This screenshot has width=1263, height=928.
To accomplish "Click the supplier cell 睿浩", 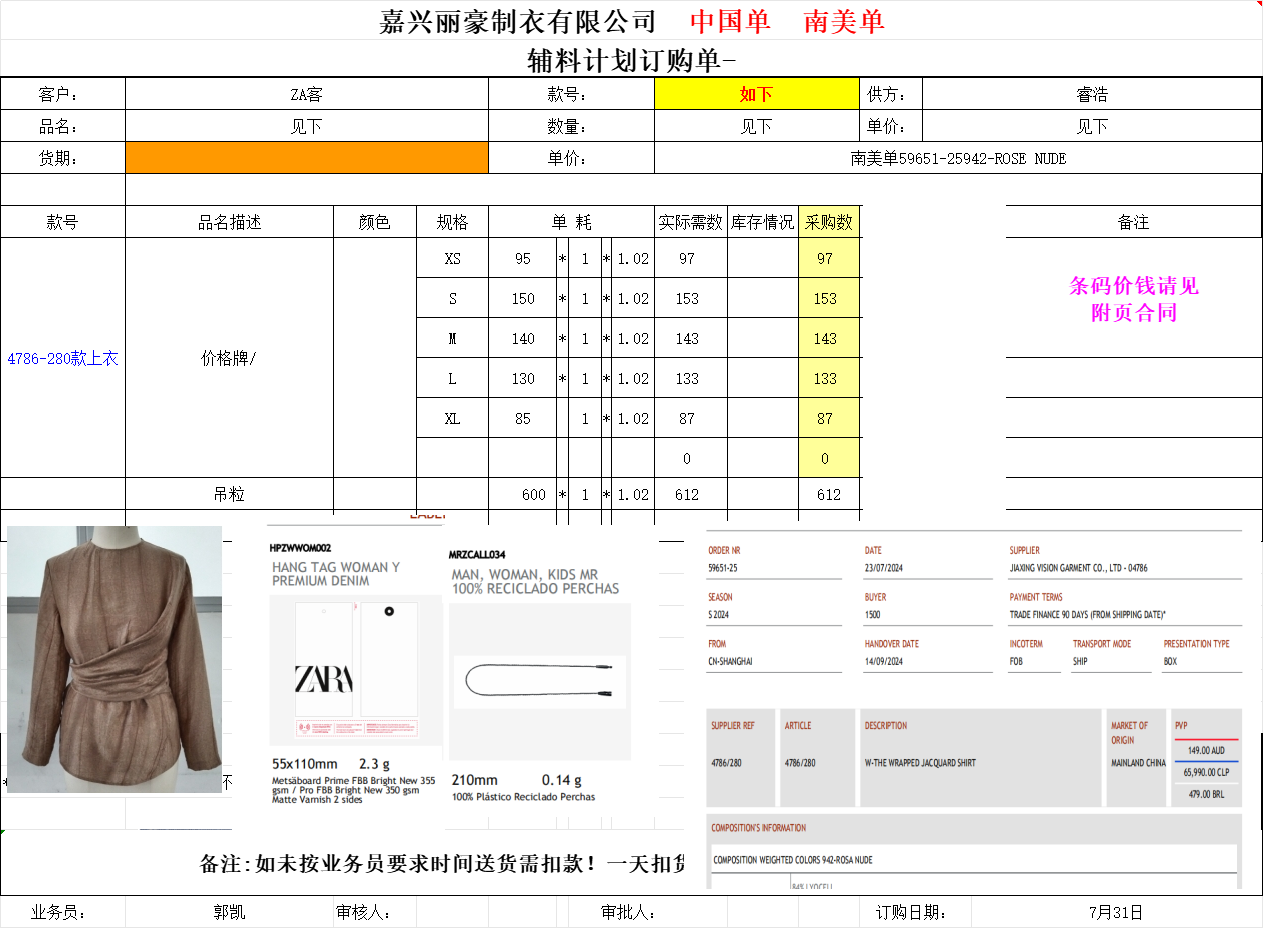I will tap(1091, 95).
